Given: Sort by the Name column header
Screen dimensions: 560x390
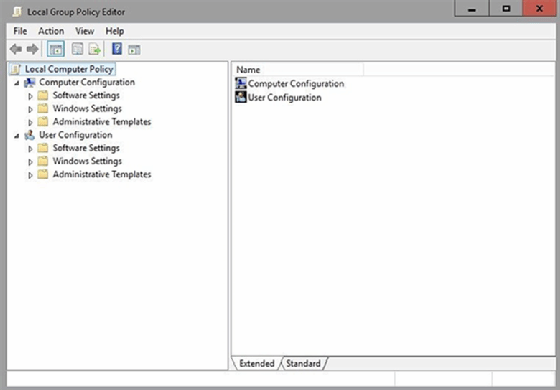Looking at the screenshot, I should tap(298, 70).
